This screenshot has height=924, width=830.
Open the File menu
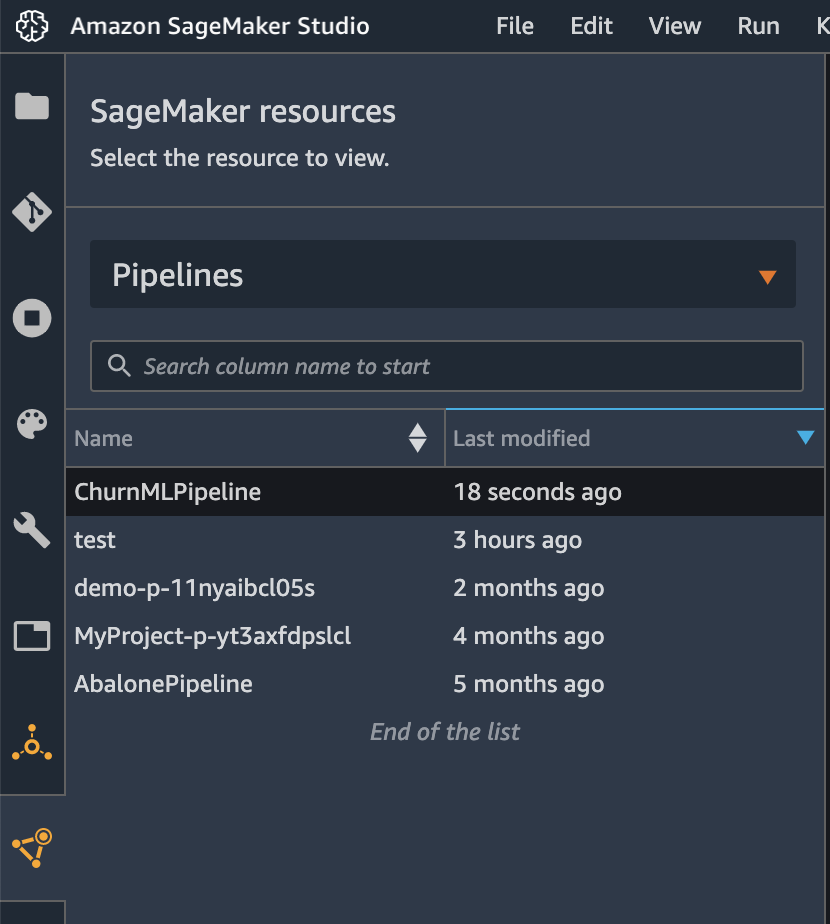pos(515,26)
